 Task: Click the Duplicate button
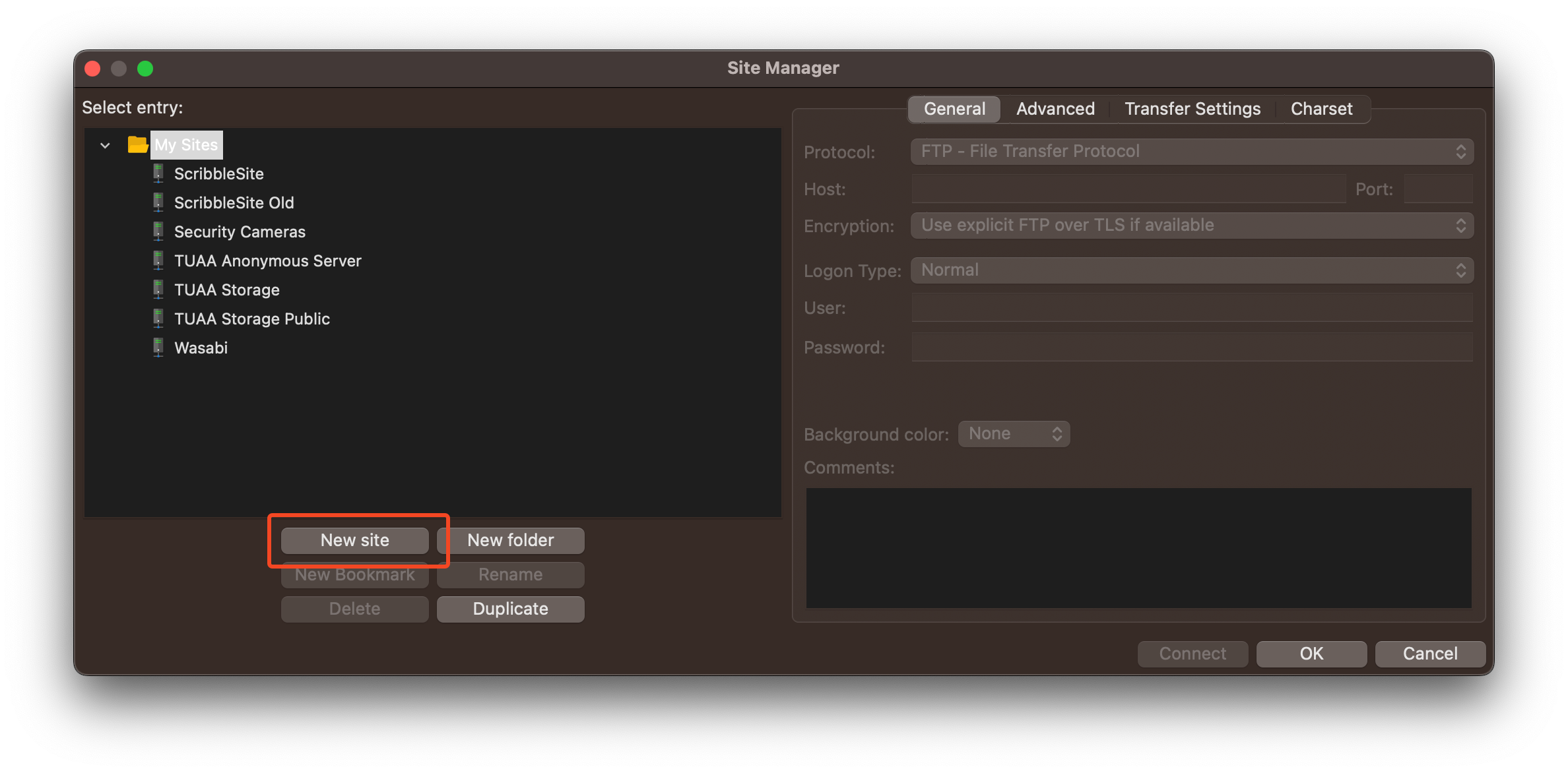(510, 608)
